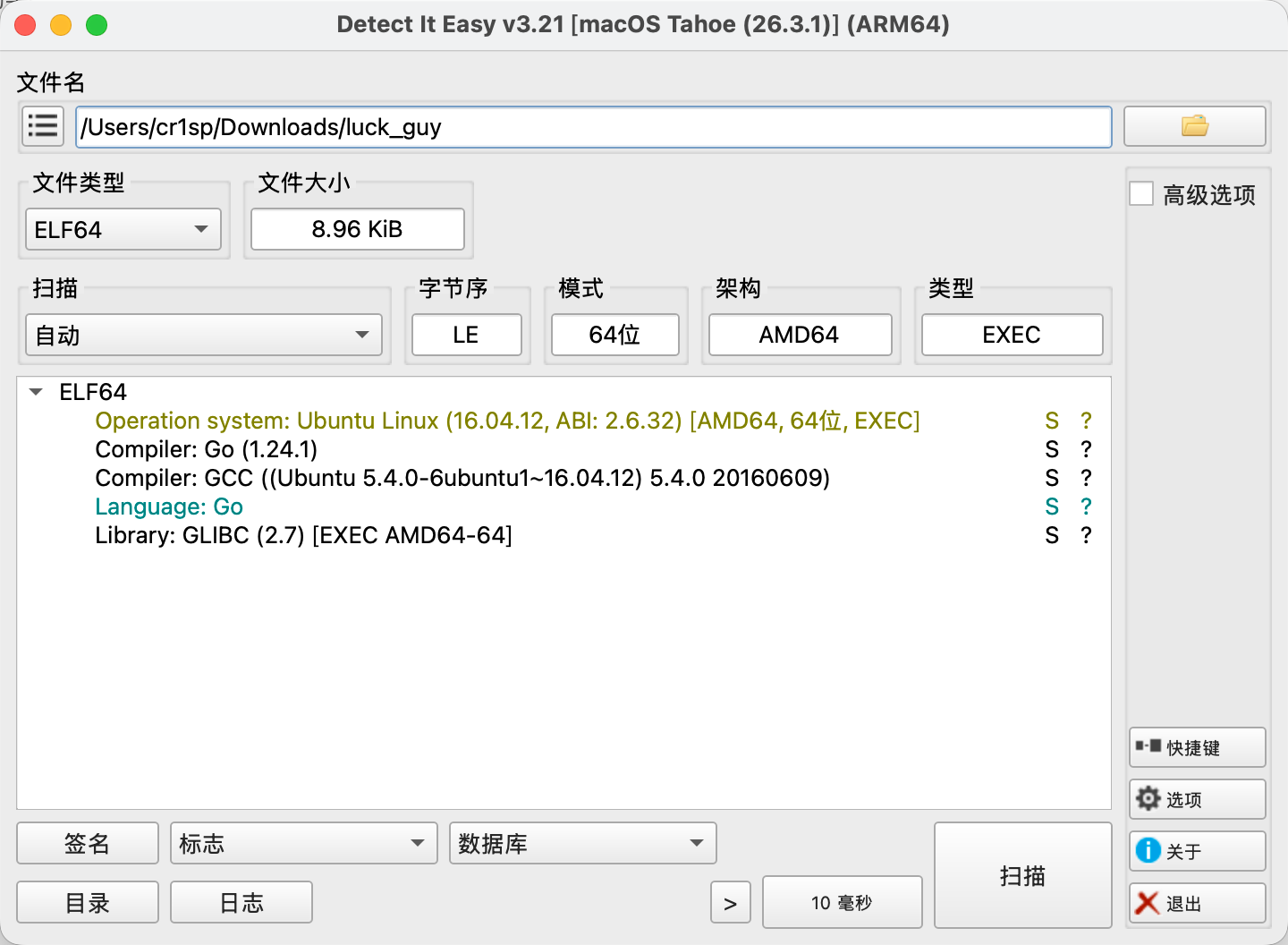Image resolution: width=1288 pixels, height=945 pixels.
Task: Click the LE endianness field
Action: coord(466,335)
